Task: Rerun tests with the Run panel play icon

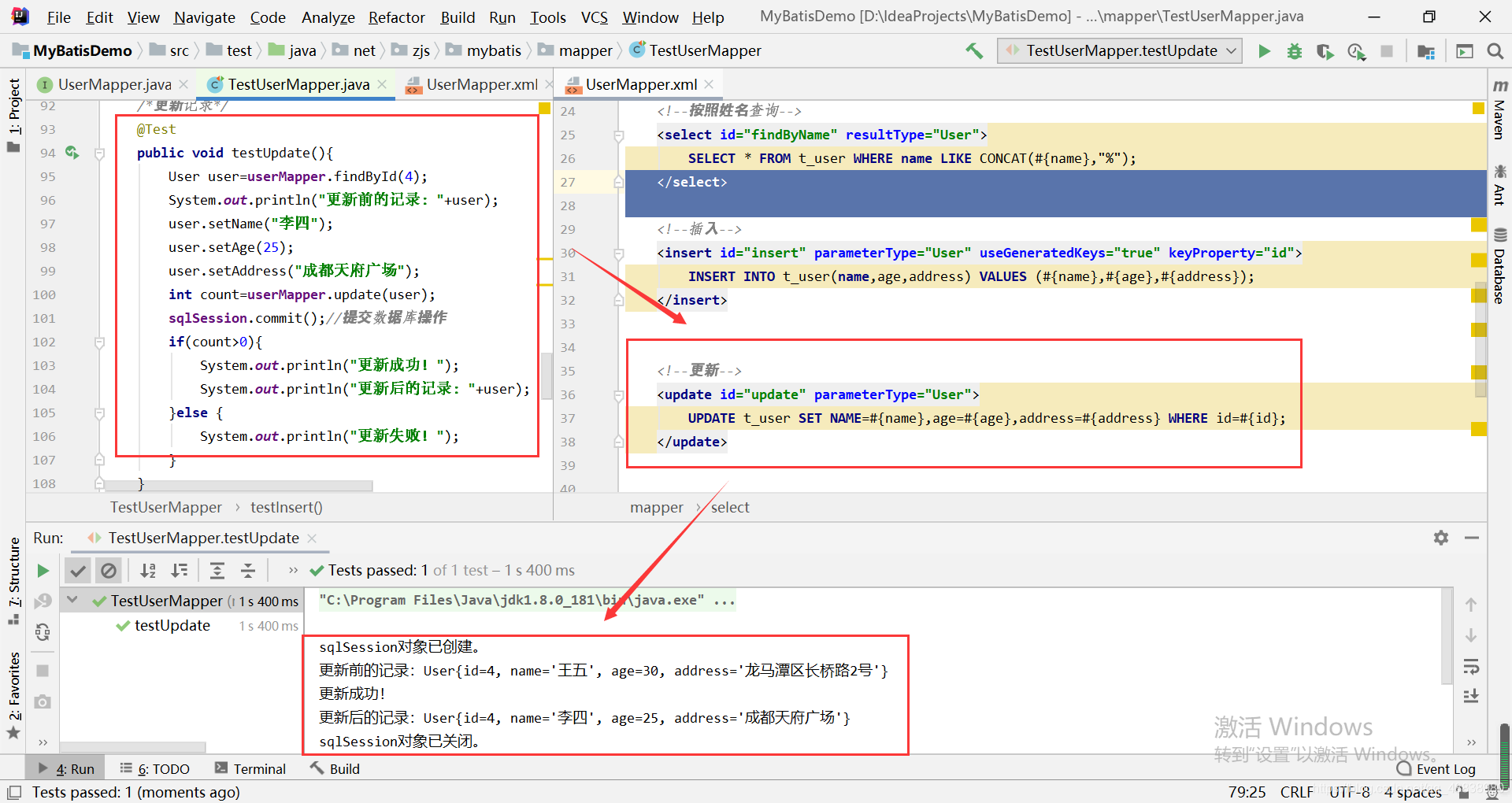Action: pos(43,571)
